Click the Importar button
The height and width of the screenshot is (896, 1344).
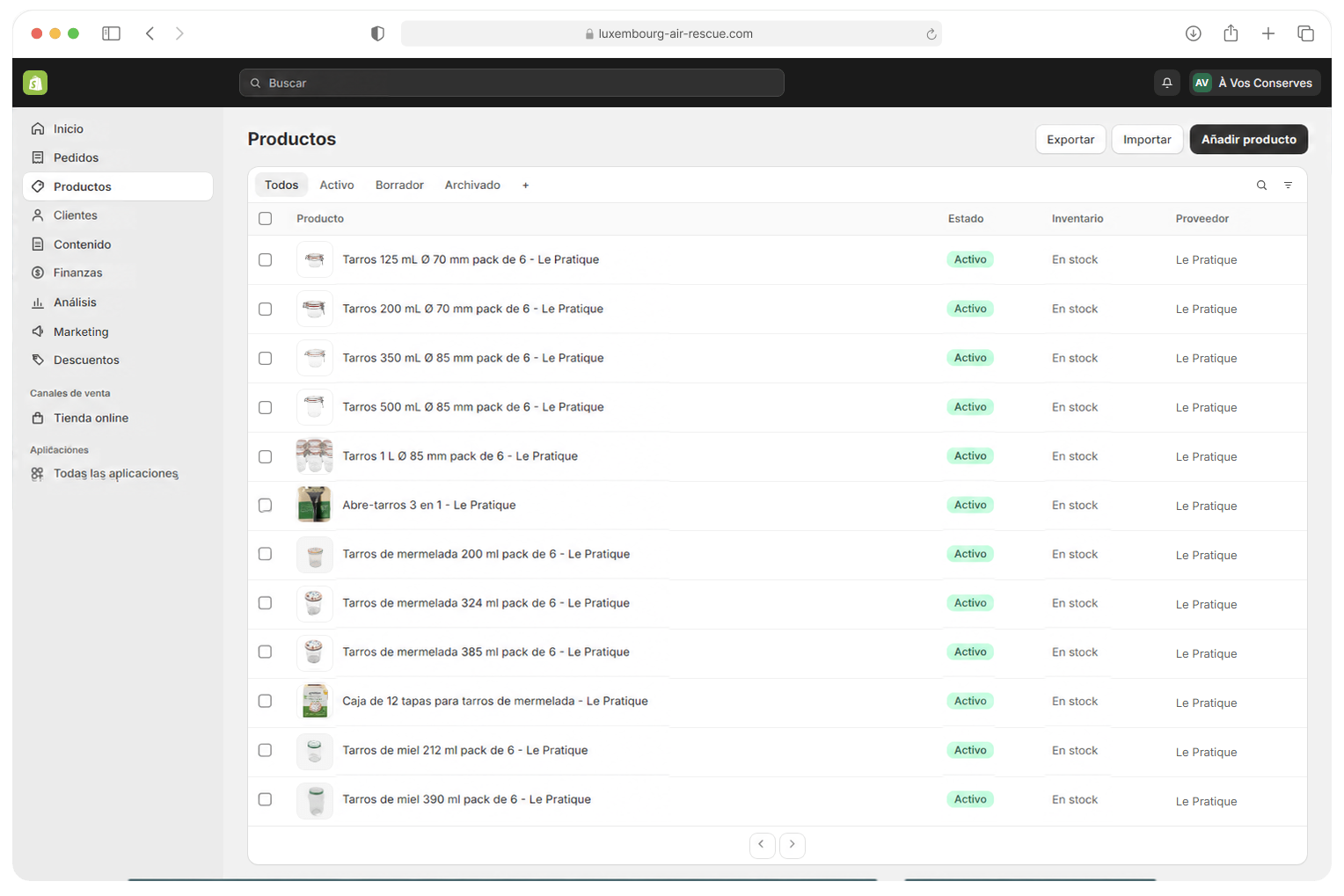tap(1147, 140)
